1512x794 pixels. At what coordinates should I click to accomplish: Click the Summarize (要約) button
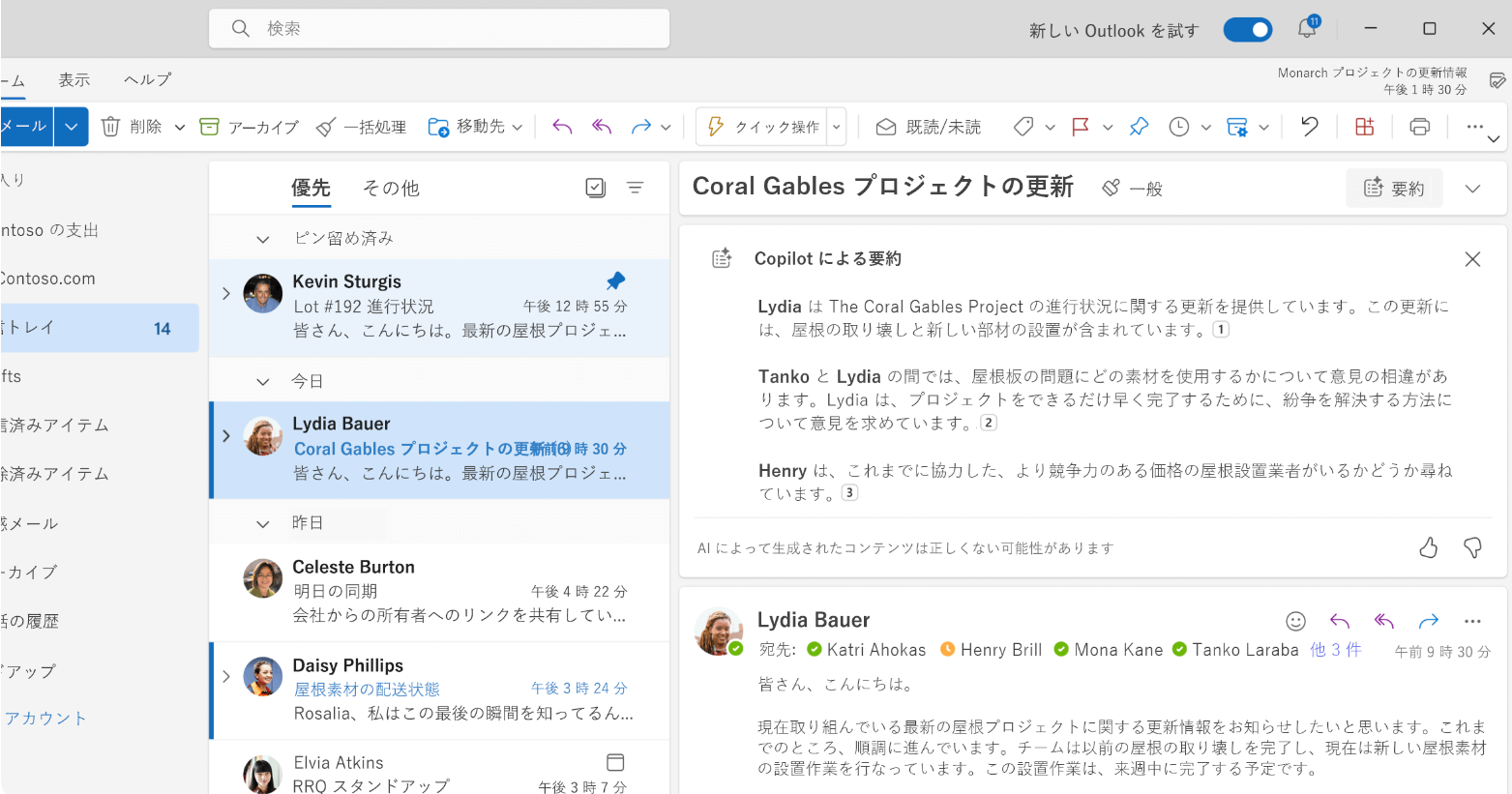[x=1394, y=188]
